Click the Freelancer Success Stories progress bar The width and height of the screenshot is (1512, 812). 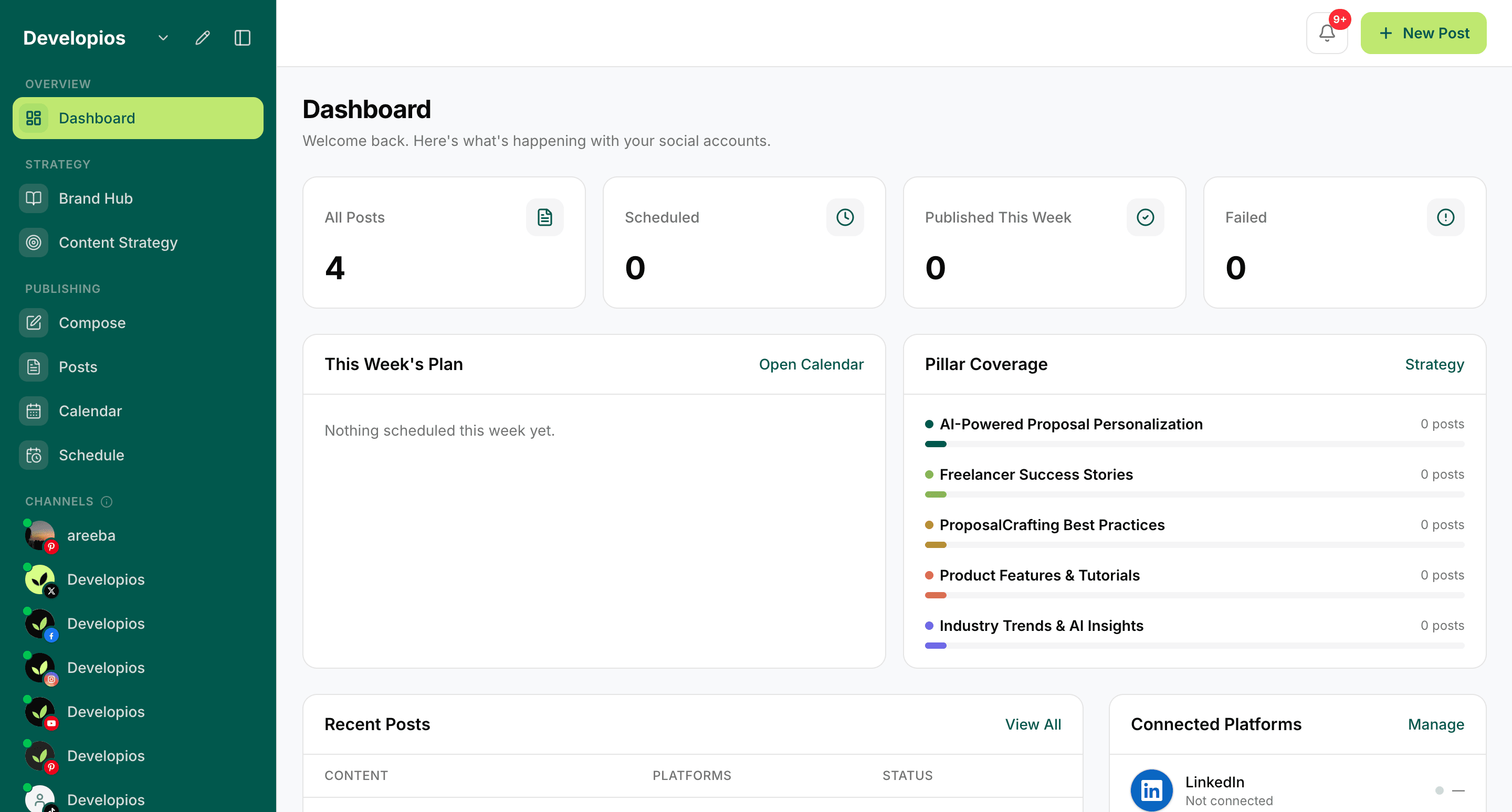tap(1194, 494)
